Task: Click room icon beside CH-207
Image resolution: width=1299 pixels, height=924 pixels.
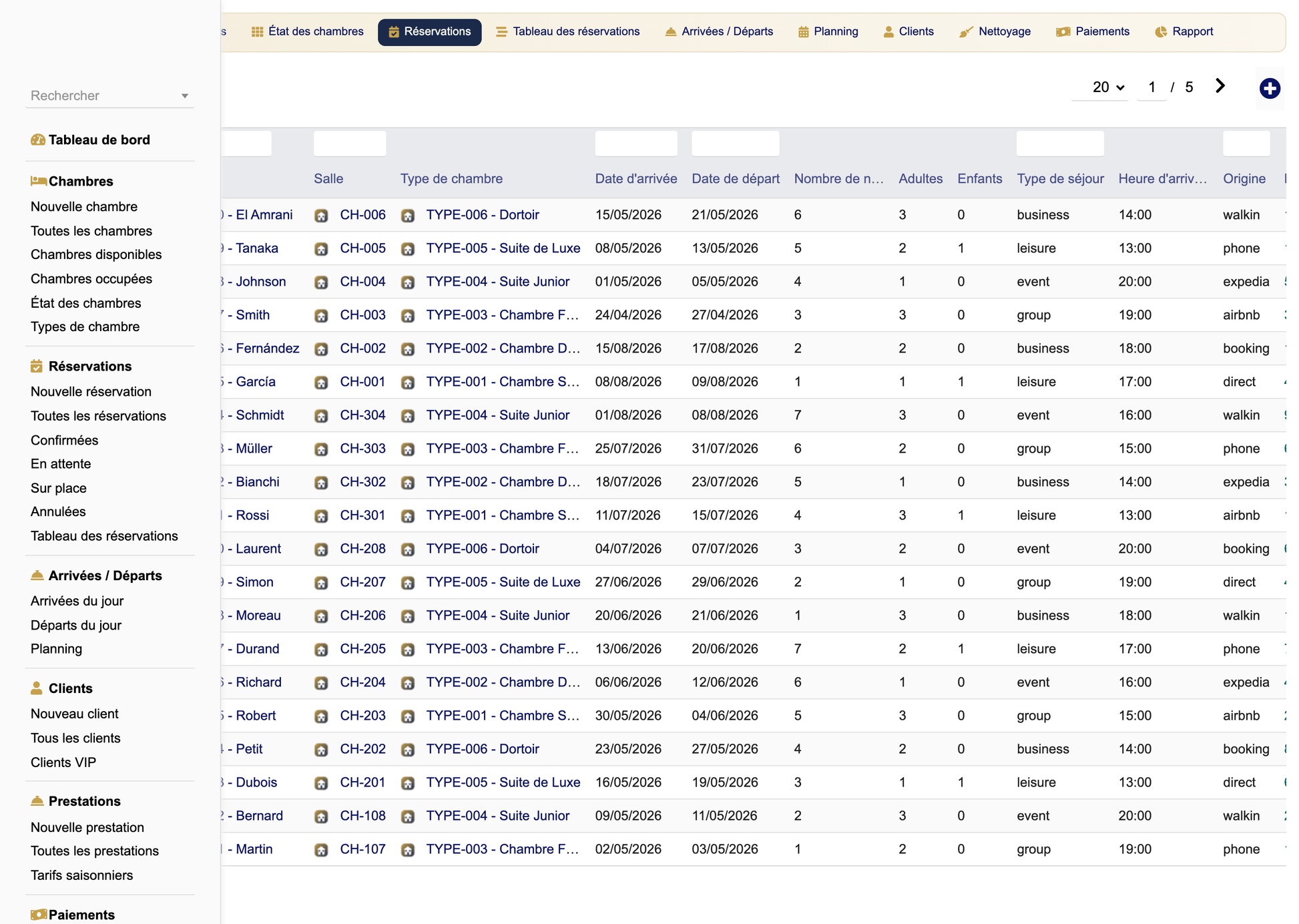Action: [x=321, y=583]
